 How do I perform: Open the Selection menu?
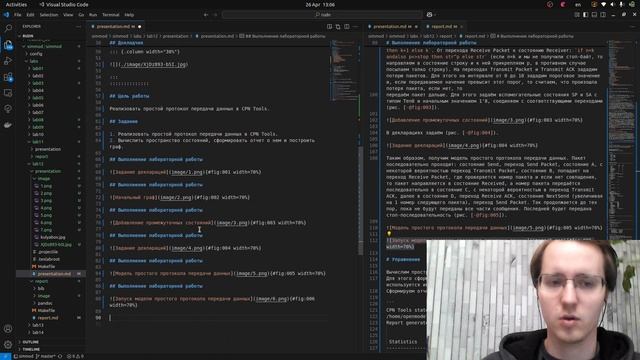(49, 15)
